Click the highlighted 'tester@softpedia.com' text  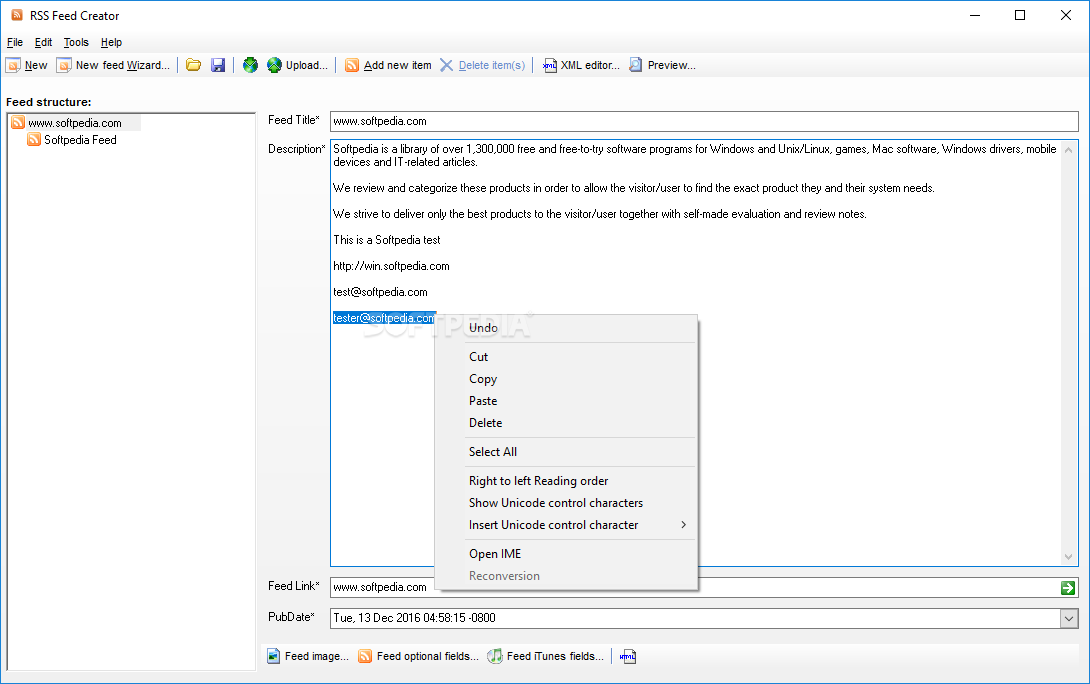pyautogui.click(x=384, y=318)
